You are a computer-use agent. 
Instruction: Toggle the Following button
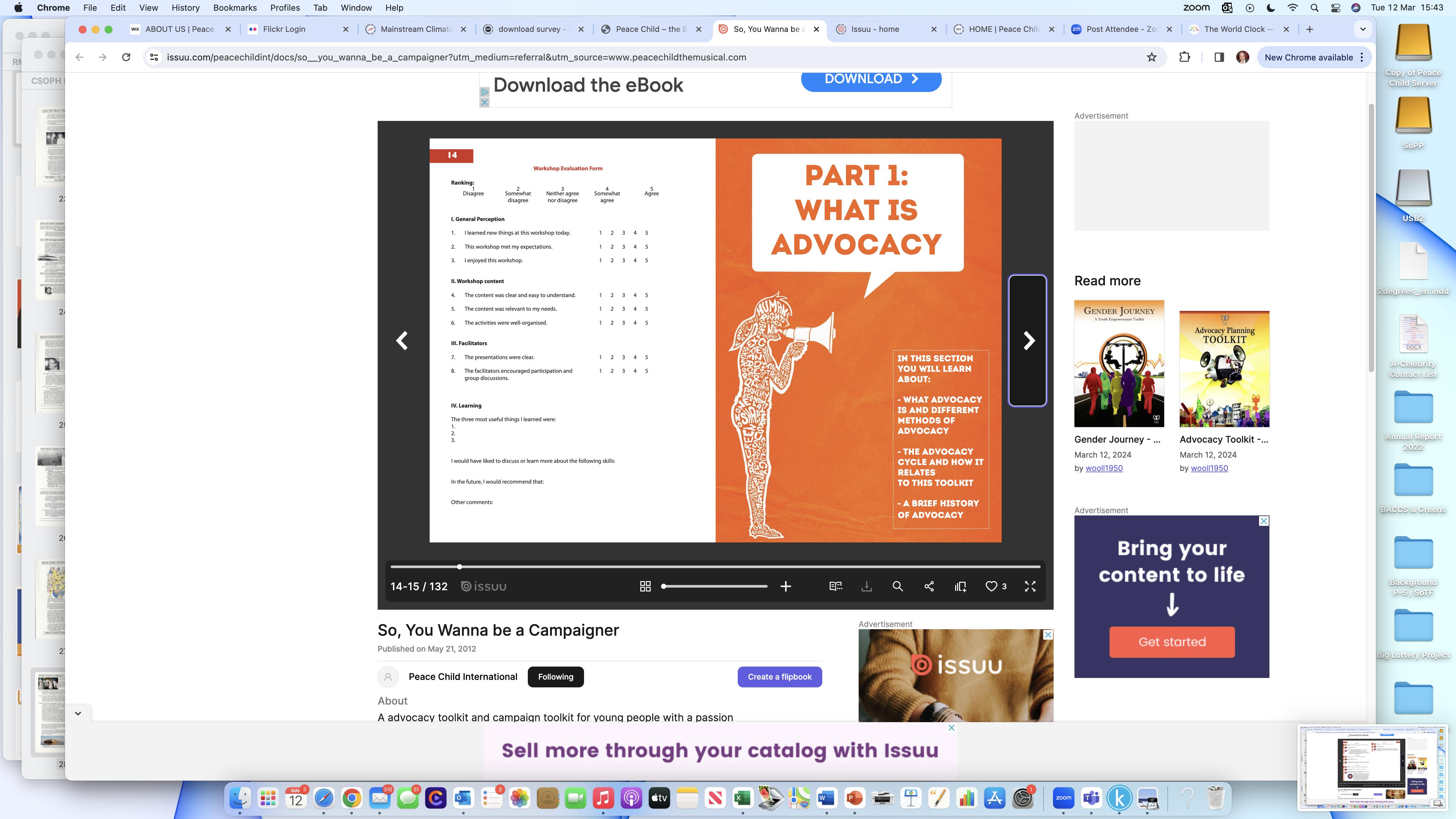(x=555, y=677)
